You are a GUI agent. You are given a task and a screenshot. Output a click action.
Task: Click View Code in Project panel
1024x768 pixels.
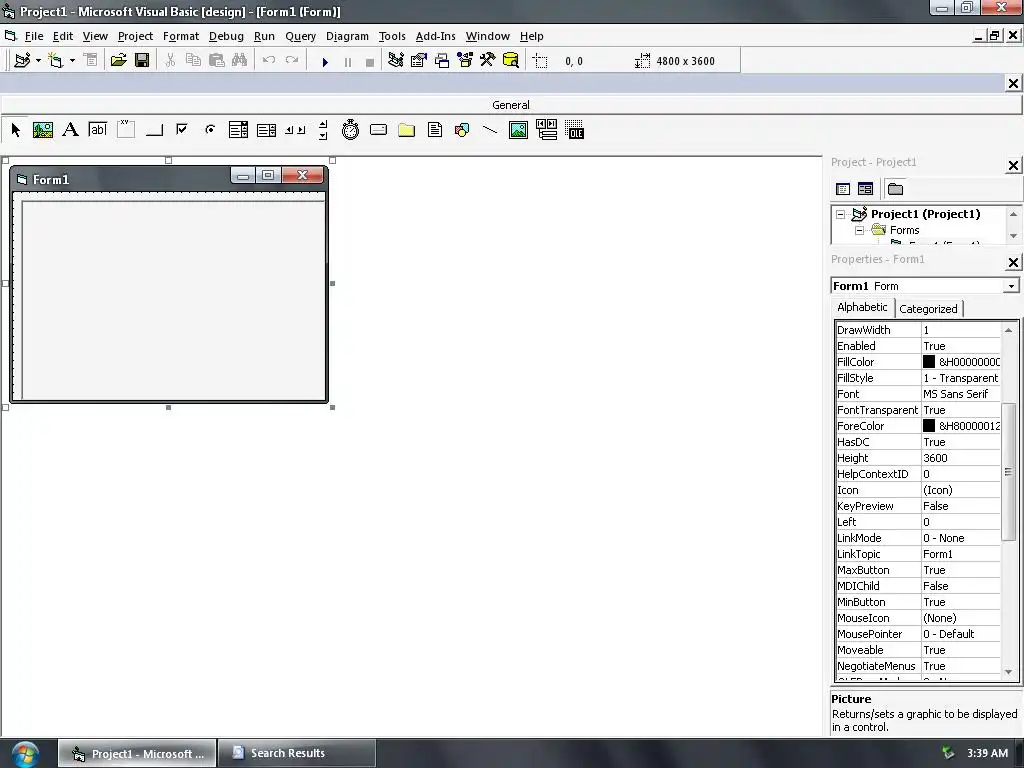coord(843,189)
